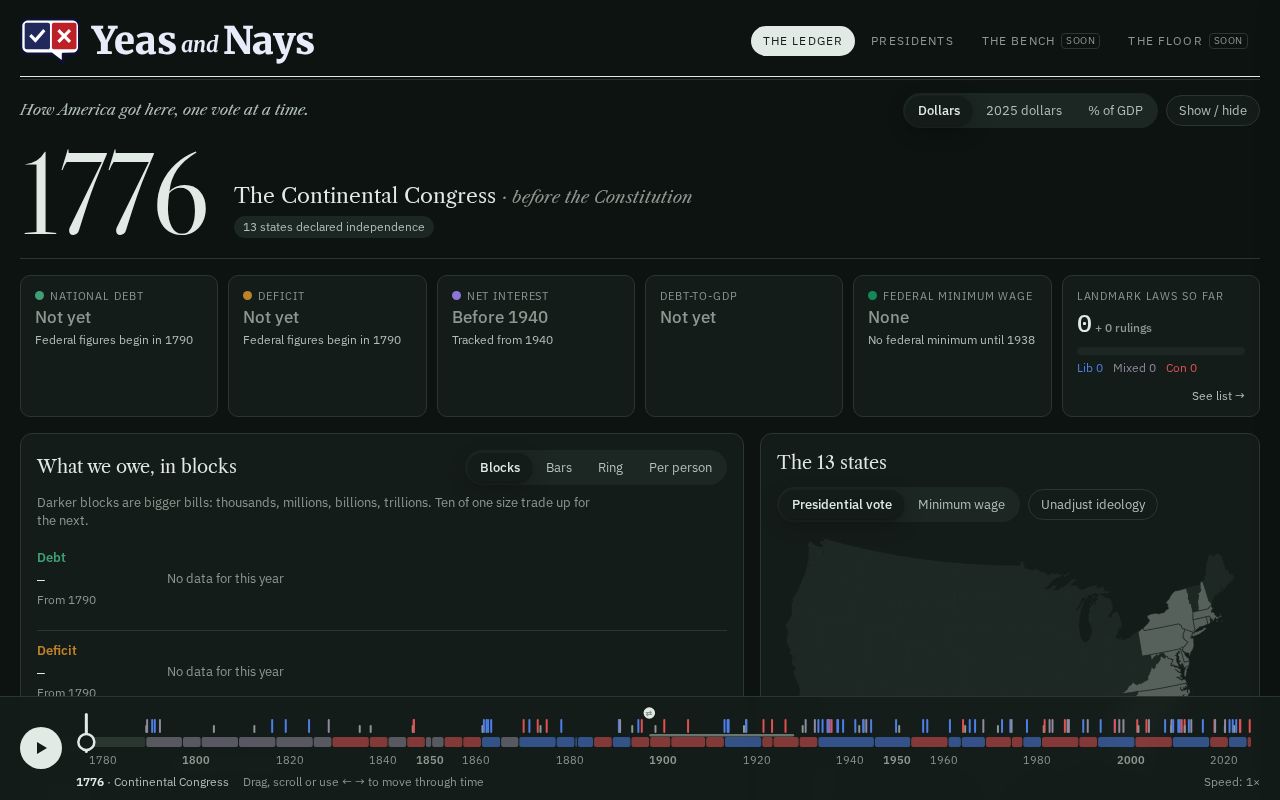
Task: Select the Dollars unit option
Action: point(939,110)
